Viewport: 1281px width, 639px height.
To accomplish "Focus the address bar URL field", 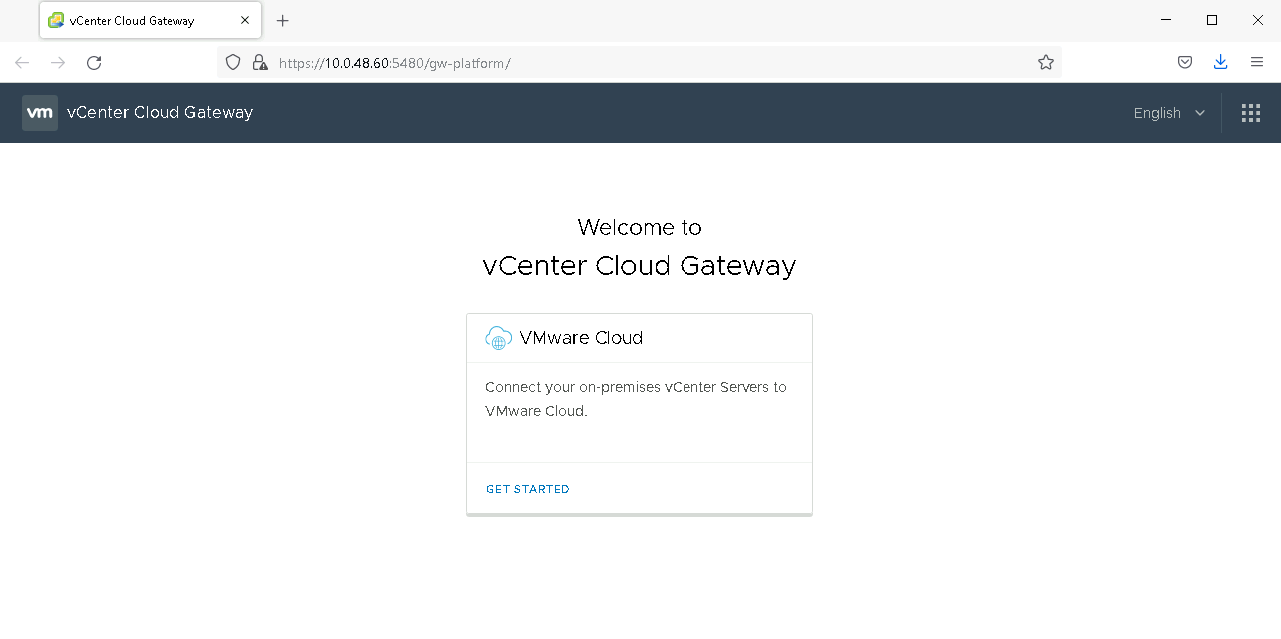I will [x=640, y=63].
